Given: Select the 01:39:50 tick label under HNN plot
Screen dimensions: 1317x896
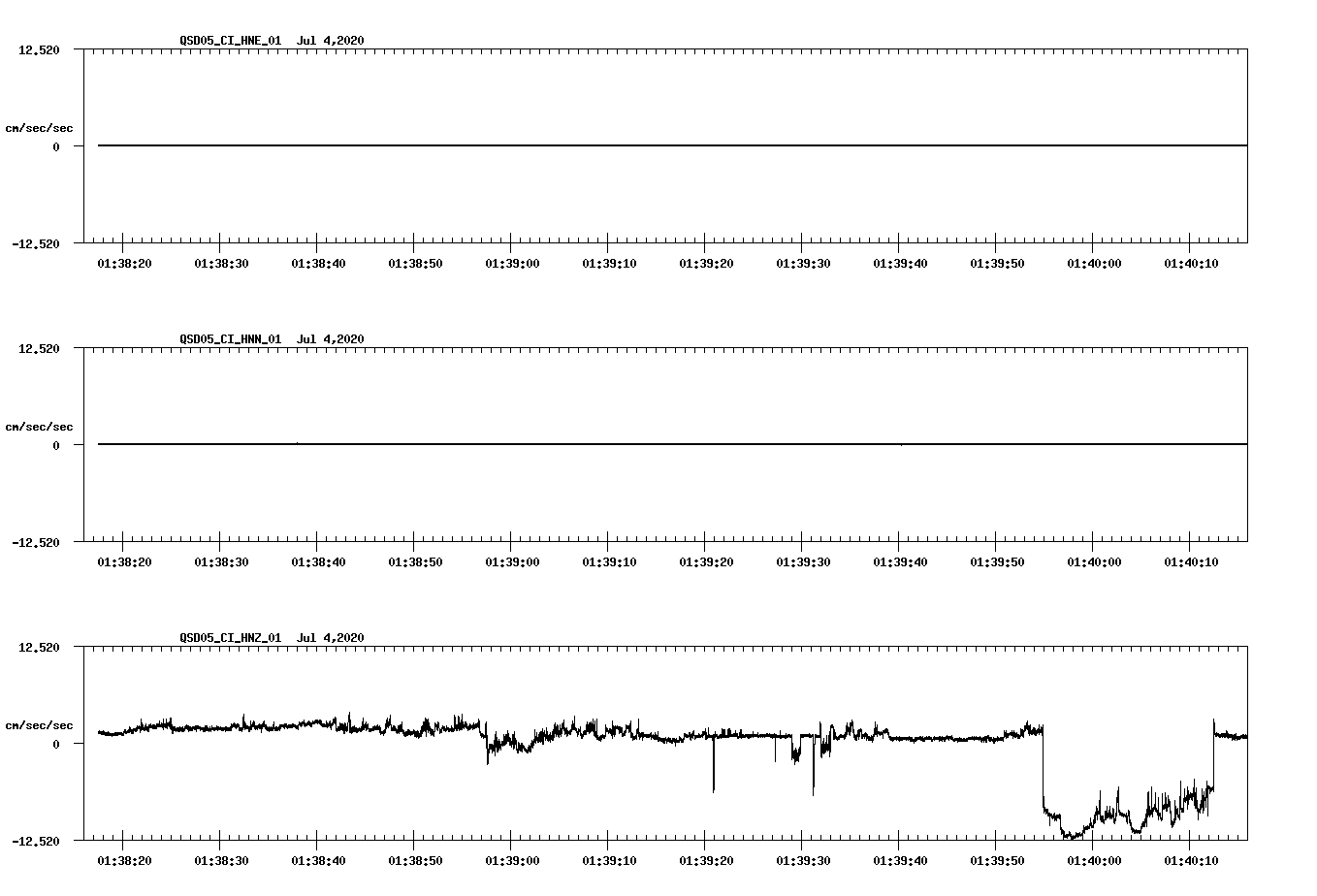Looking at the screenshot, I should 997,562.
